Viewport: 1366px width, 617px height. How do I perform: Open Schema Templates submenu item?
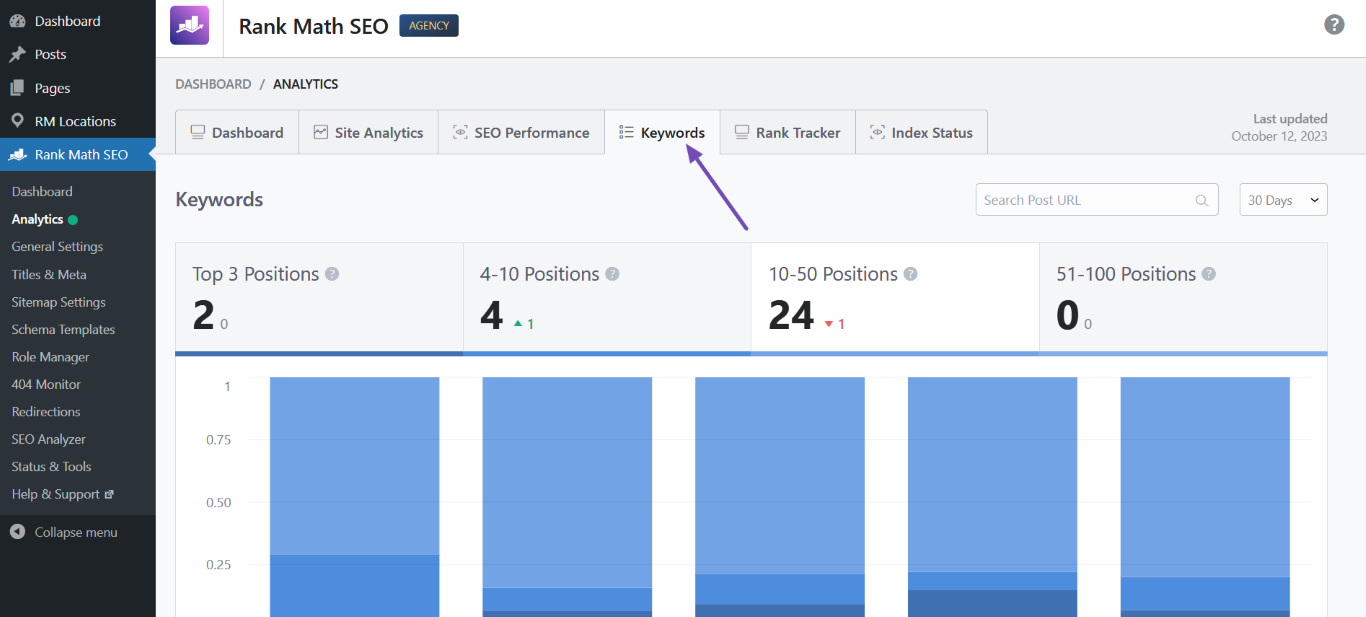[x=63, y=329]
